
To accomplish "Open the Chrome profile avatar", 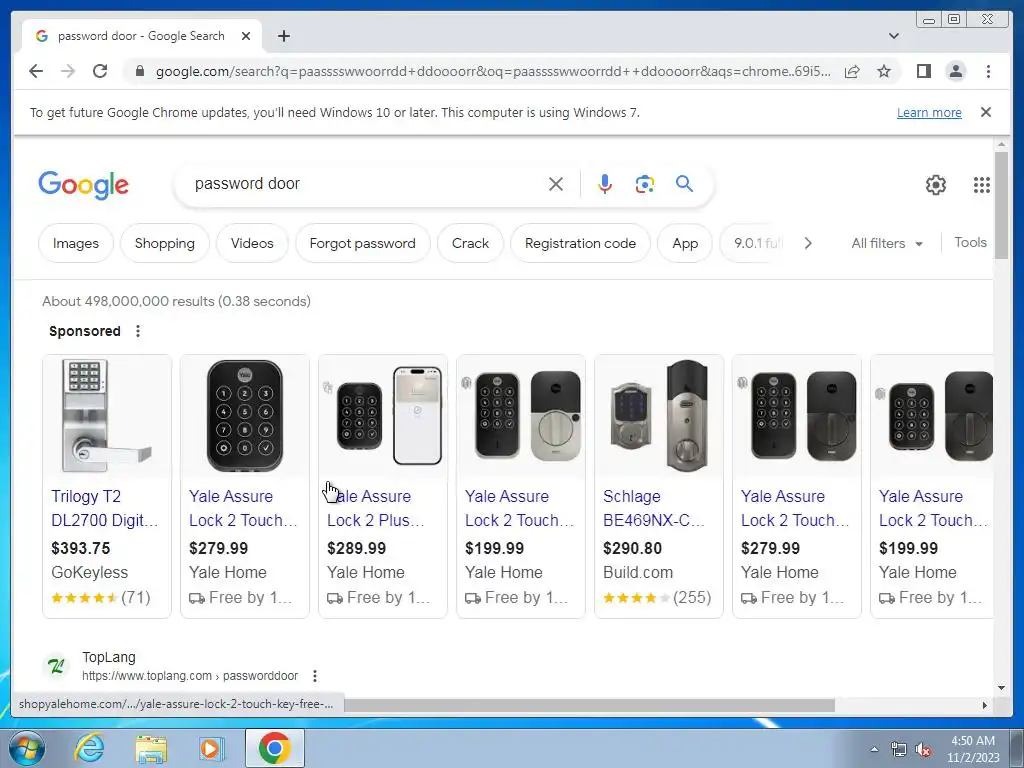I will (955, 71).
